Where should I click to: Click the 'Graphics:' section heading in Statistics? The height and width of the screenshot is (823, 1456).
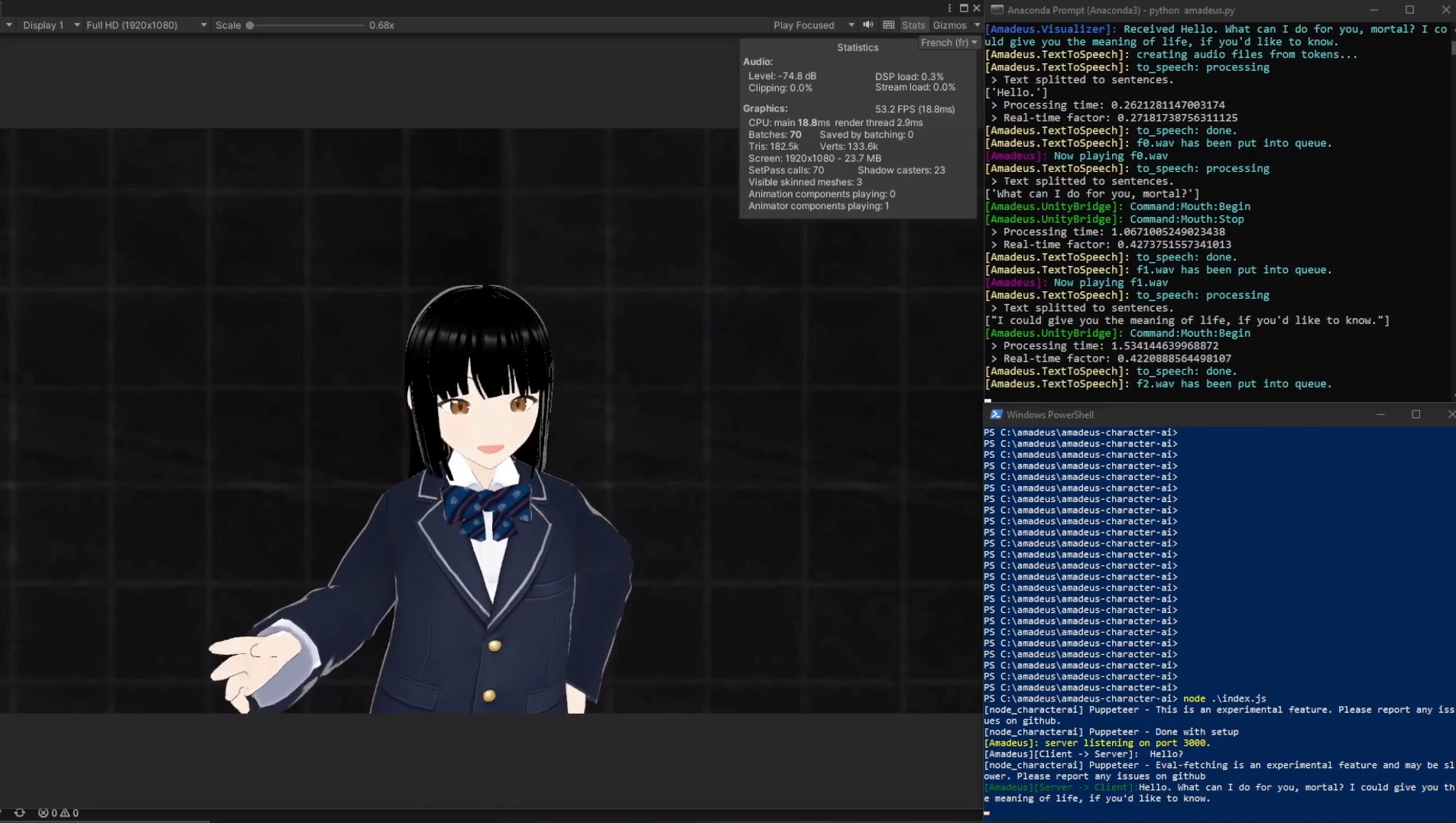coord(765,109)
